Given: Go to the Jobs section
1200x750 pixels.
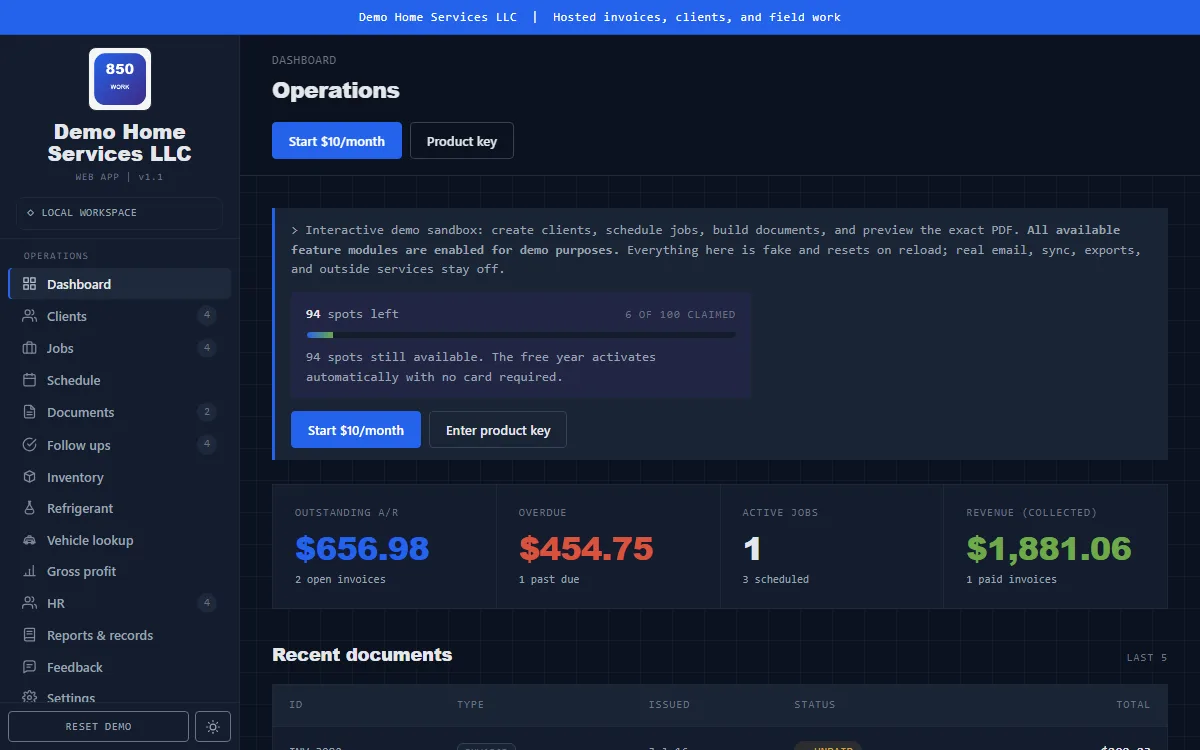Looking at the screenshot, I should (x=120, y=348).
